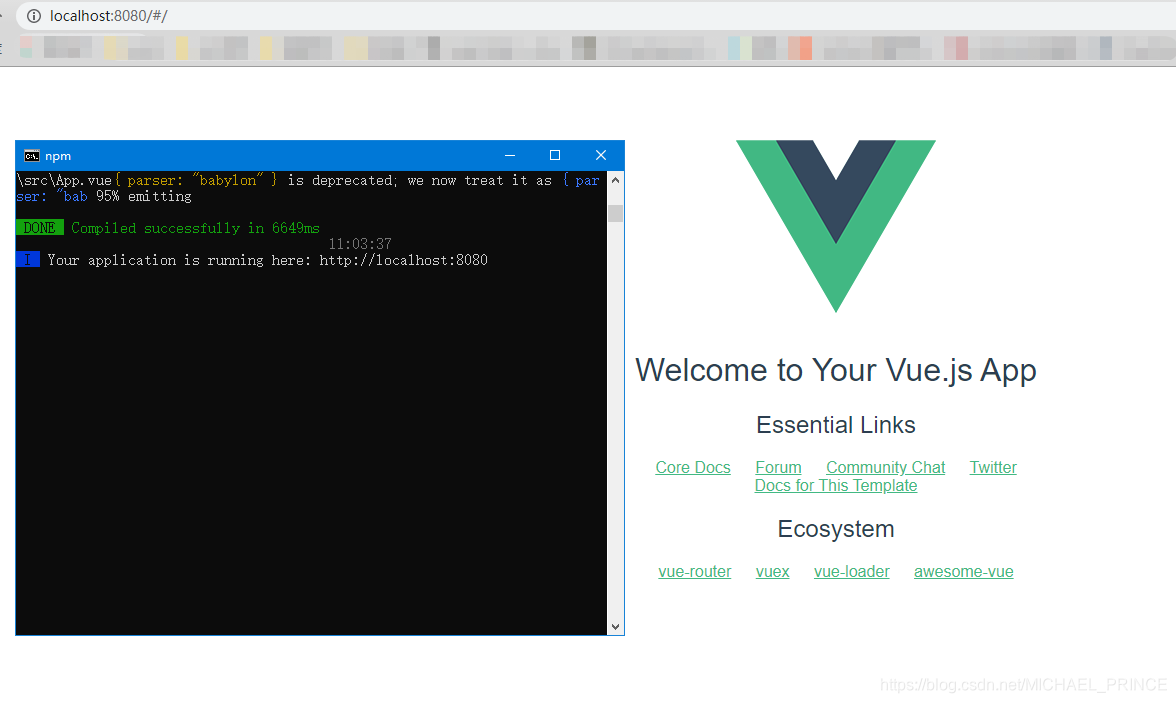Open the vuex link
This screenshot has height=703, width=1176.
772,572
